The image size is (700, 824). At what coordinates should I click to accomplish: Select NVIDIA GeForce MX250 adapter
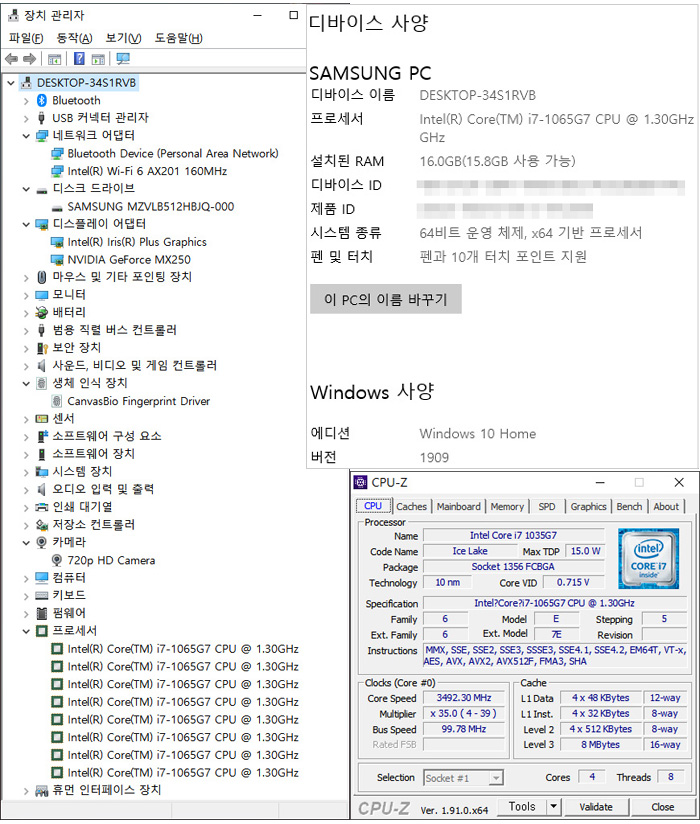tap(129, 260)
